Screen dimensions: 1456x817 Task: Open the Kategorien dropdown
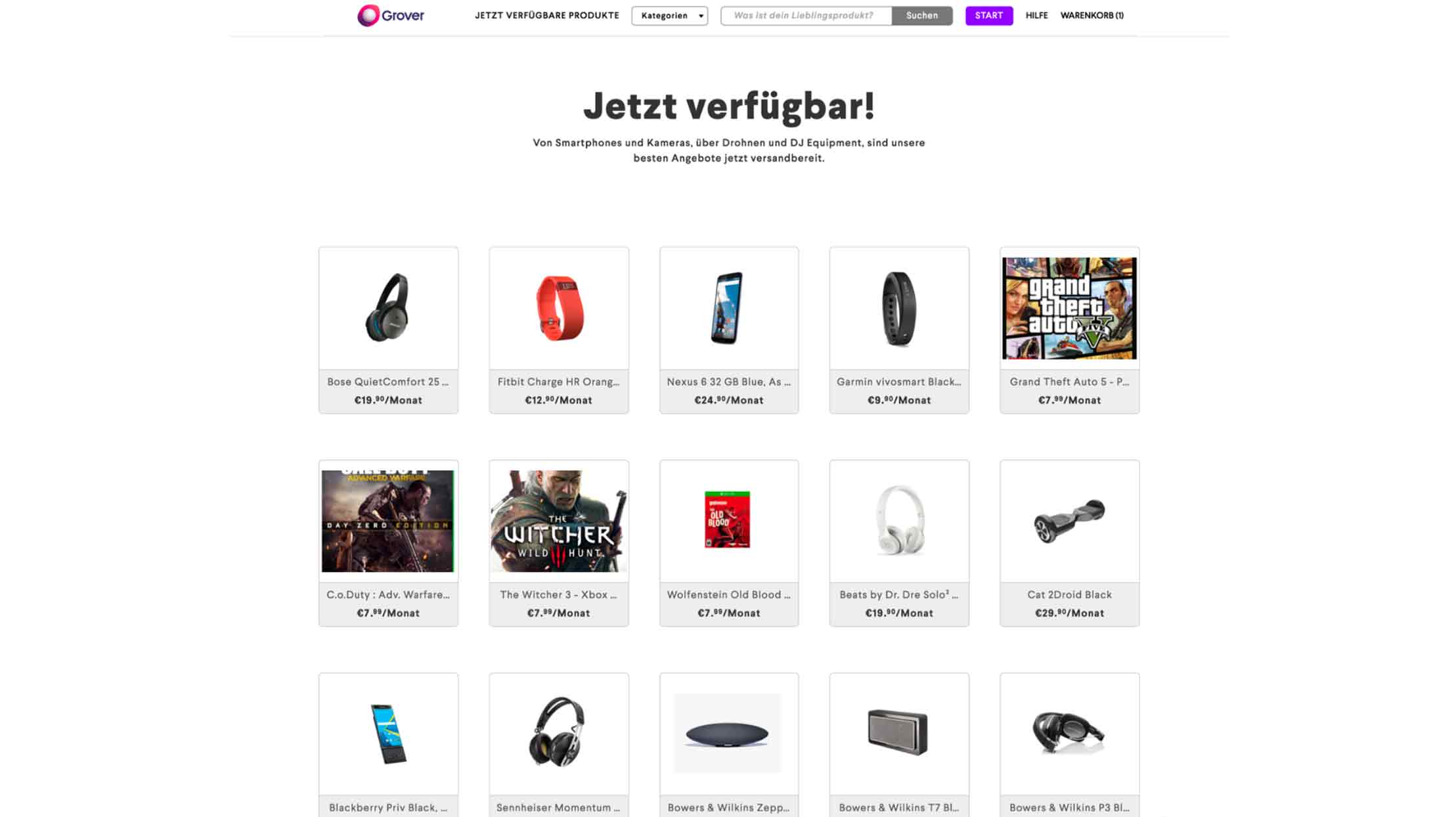pyautogui.click(x=669, y=16)
